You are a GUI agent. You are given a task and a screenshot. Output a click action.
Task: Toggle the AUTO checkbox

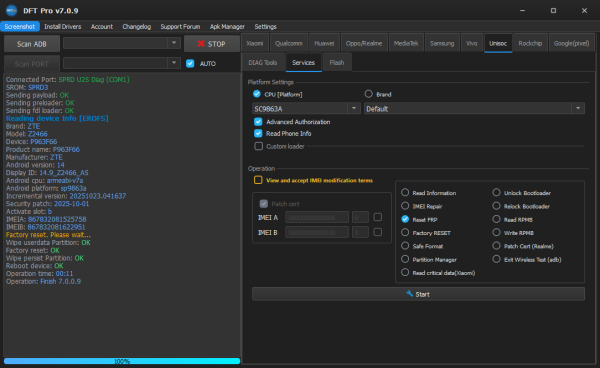[190, 64]
